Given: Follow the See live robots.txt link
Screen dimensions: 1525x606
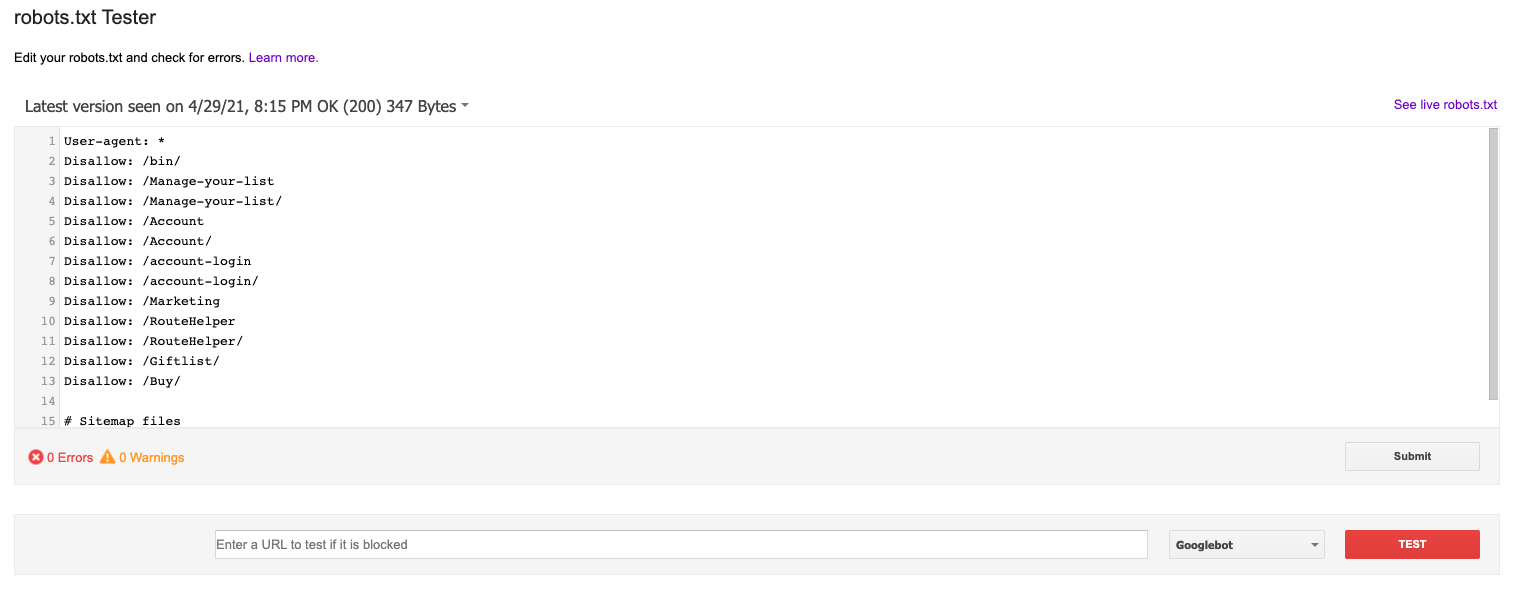Looking at the screenshot, I should pos(1445,105).
